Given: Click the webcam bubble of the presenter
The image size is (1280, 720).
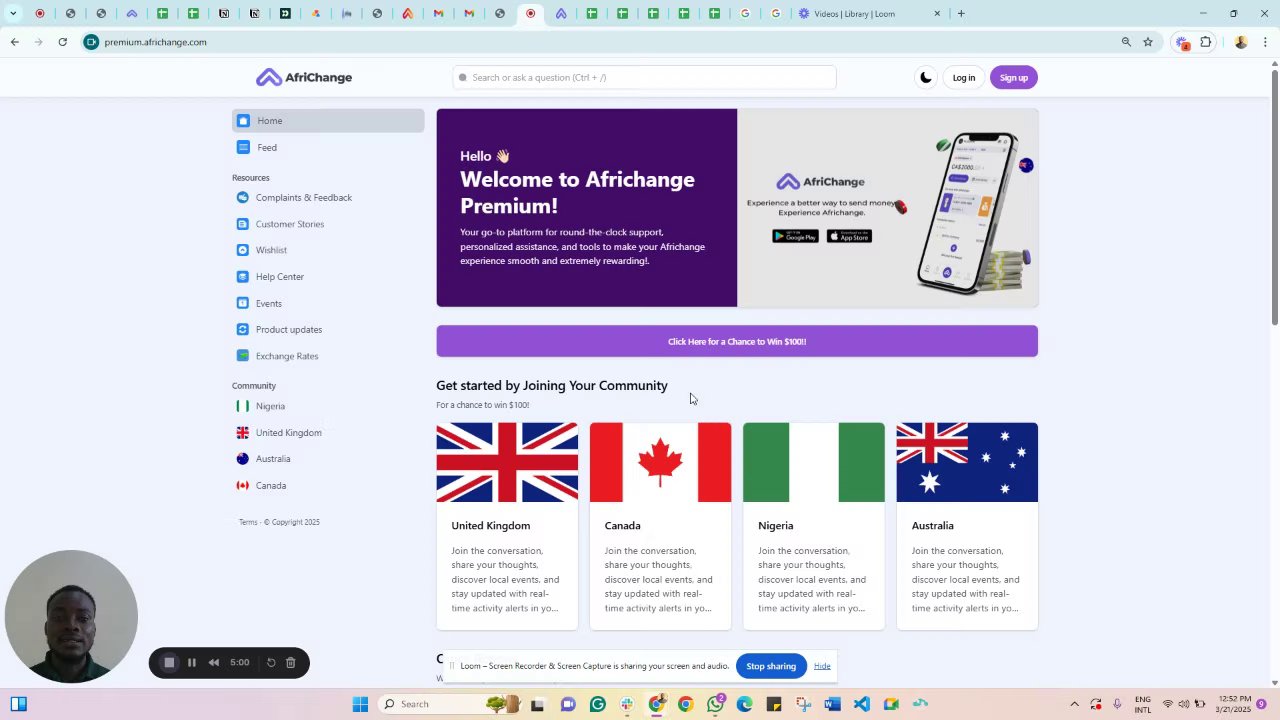Looking at the screenshot, I should click(x=71, y=617).
